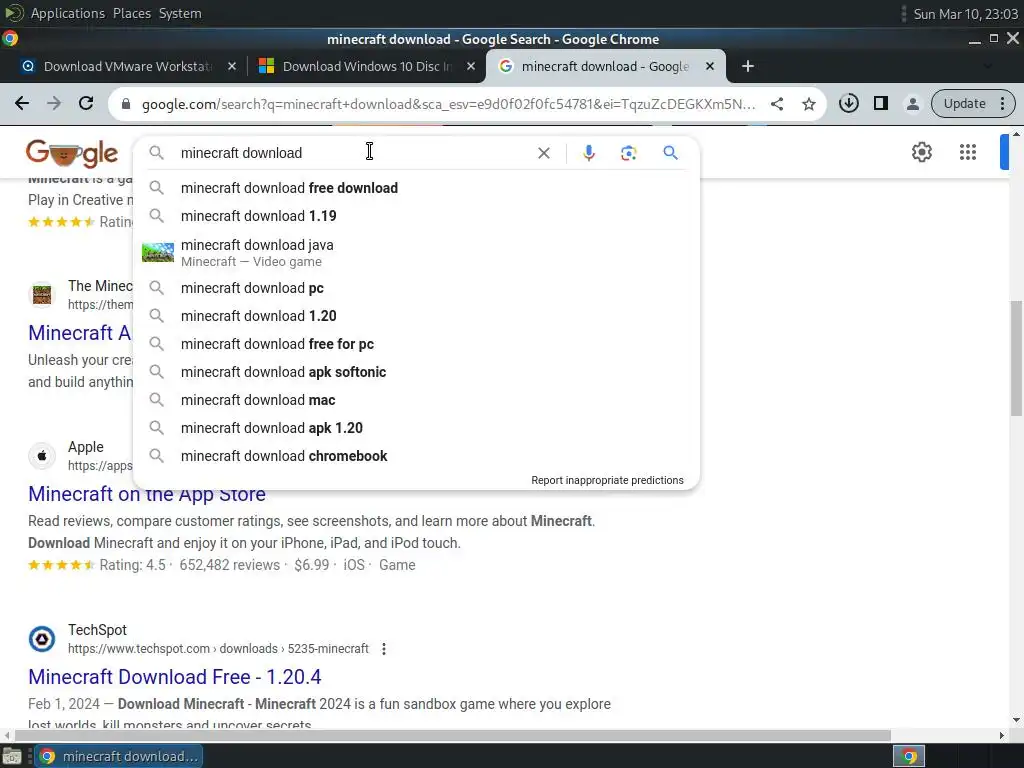Image resolution: width=1024 pixels, height=768 pixels.
Task: Click the TechSpot site favicon
Action: coord(42,639)
